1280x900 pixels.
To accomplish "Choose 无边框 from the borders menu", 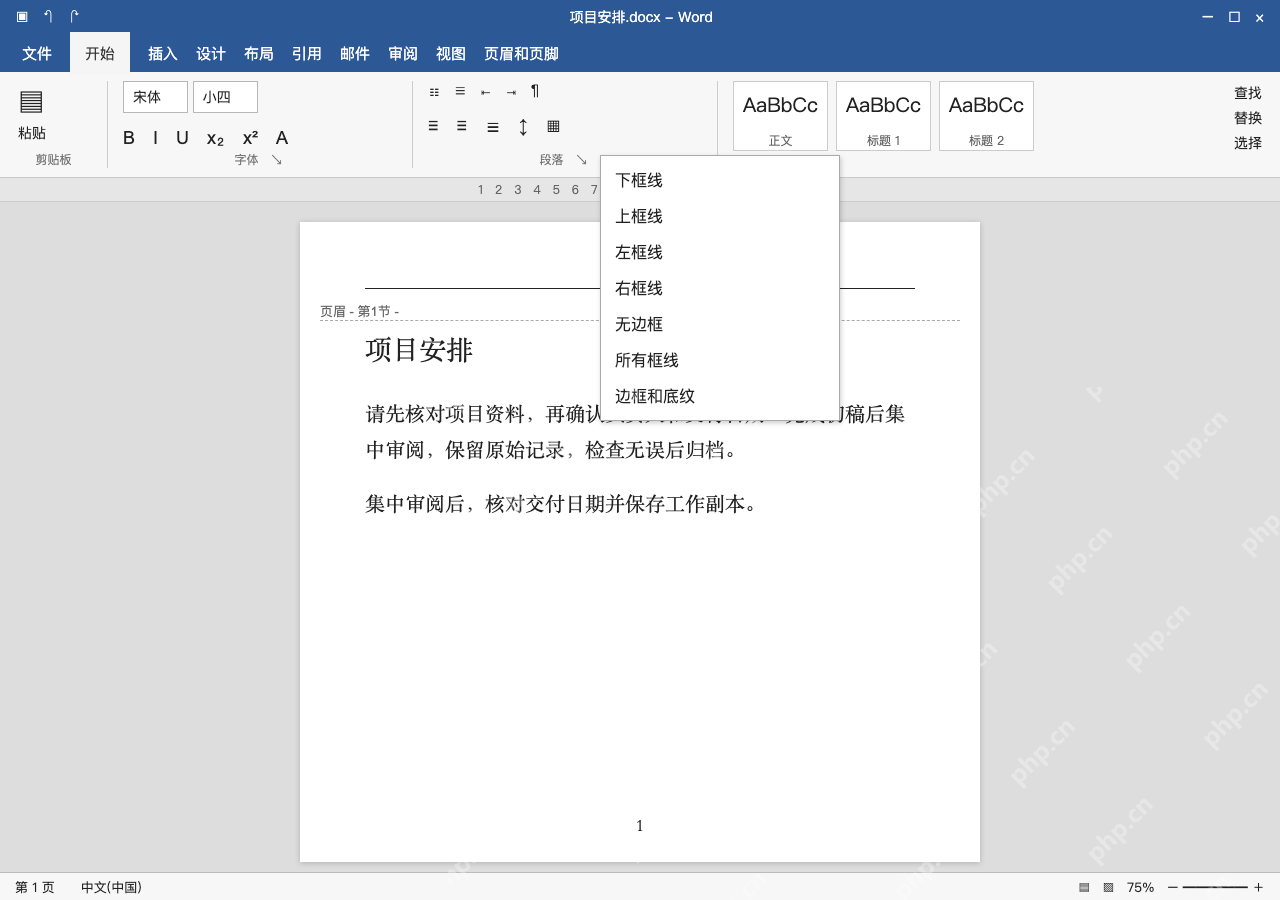I will pos(720,324).
